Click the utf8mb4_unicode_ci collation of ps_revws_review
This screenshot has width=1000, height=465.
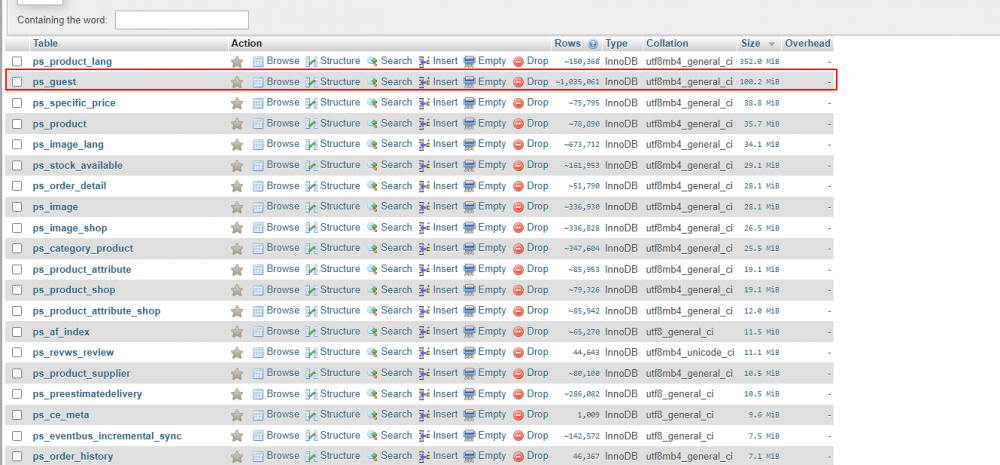(x=690, y=353)
